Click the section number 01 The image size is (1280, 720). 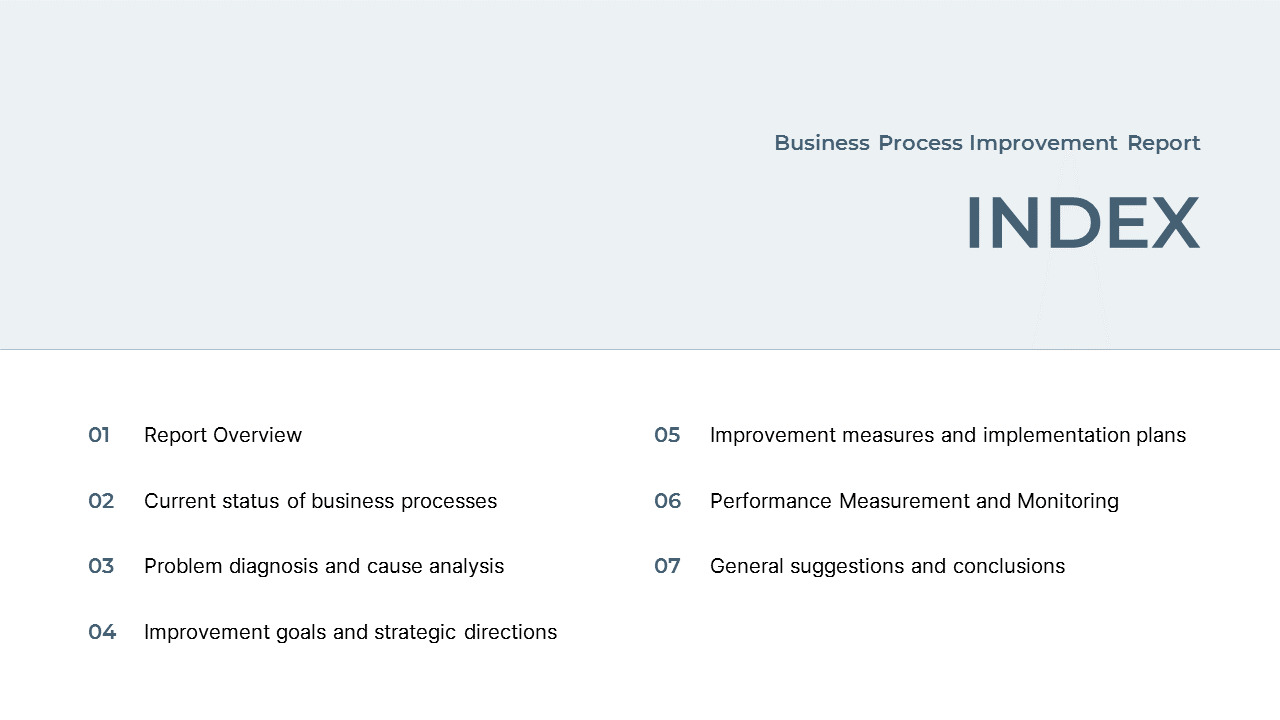click(x=99, y=435)
